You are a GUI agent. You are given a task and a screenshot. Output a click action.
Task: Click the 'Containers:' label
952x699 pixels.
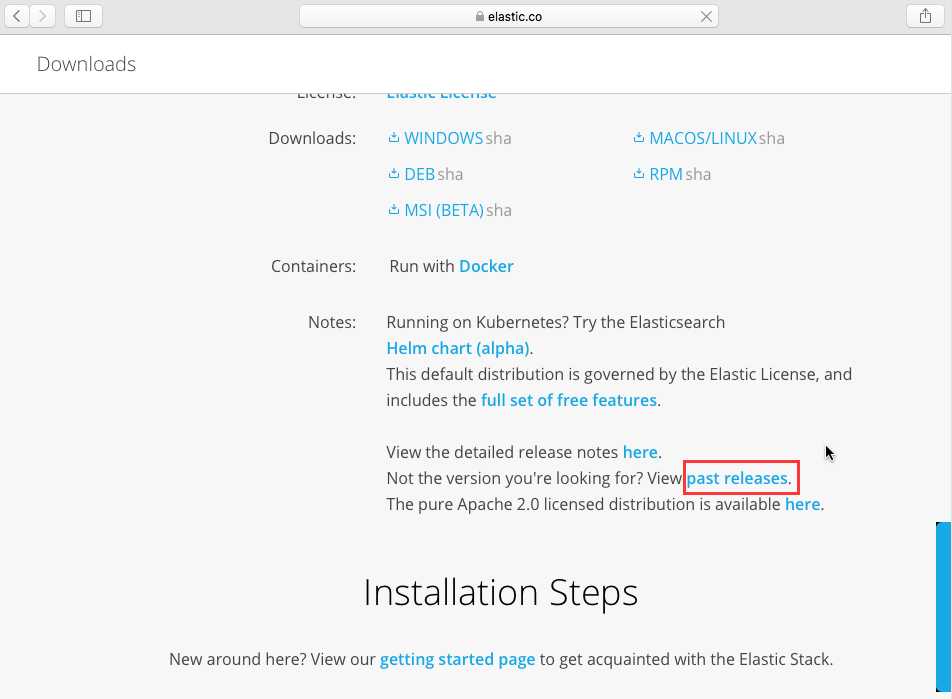tap(313, 267)
